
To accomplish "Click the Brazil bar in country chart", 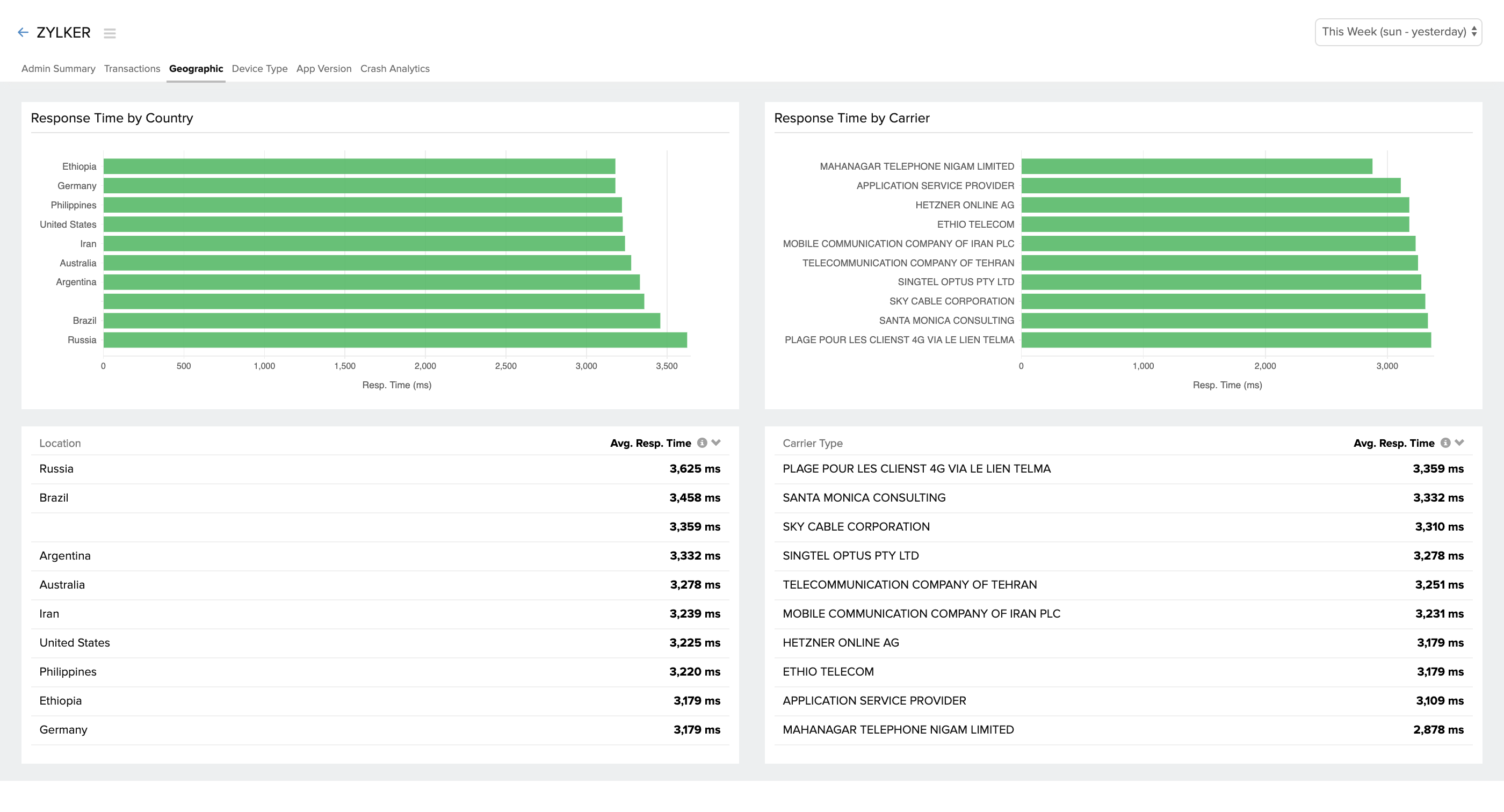I will pos(381,321).
